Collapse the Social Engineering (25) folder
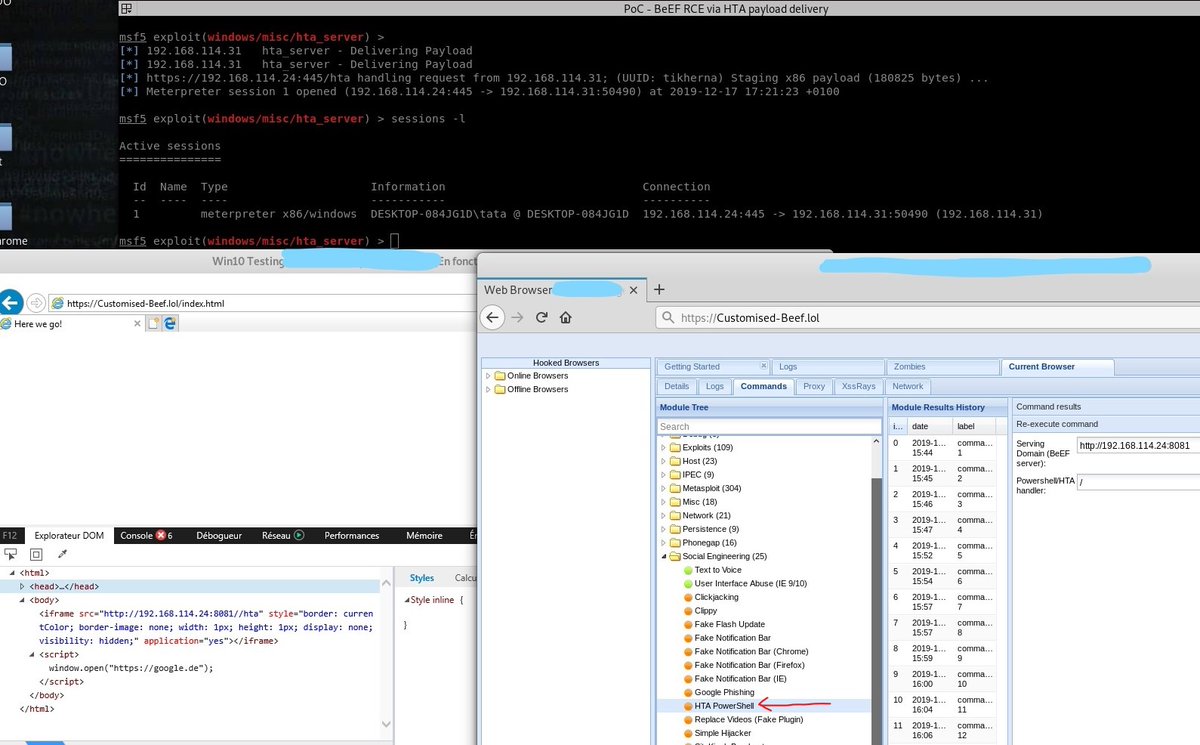1200x745 pixels. click(663, 556)
